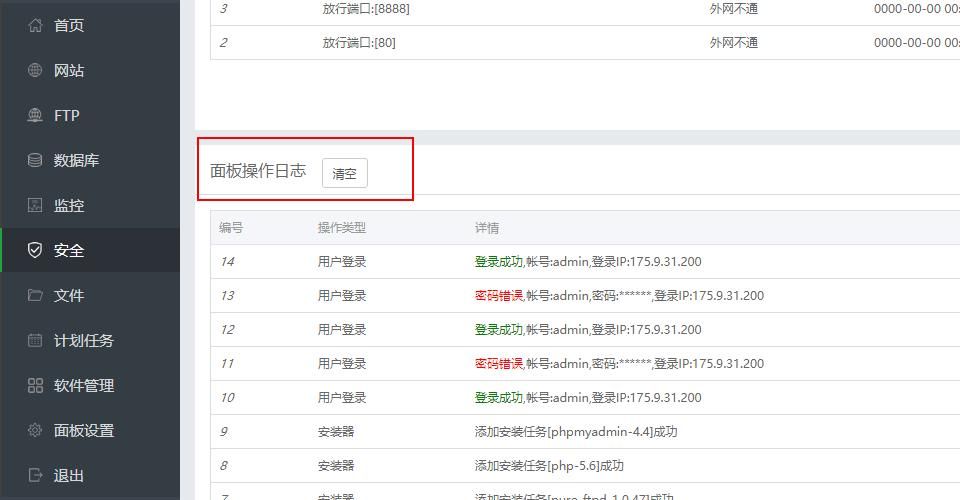Click the 编号 column header
This screenshot has width=960, height=500.
[231, 228]
